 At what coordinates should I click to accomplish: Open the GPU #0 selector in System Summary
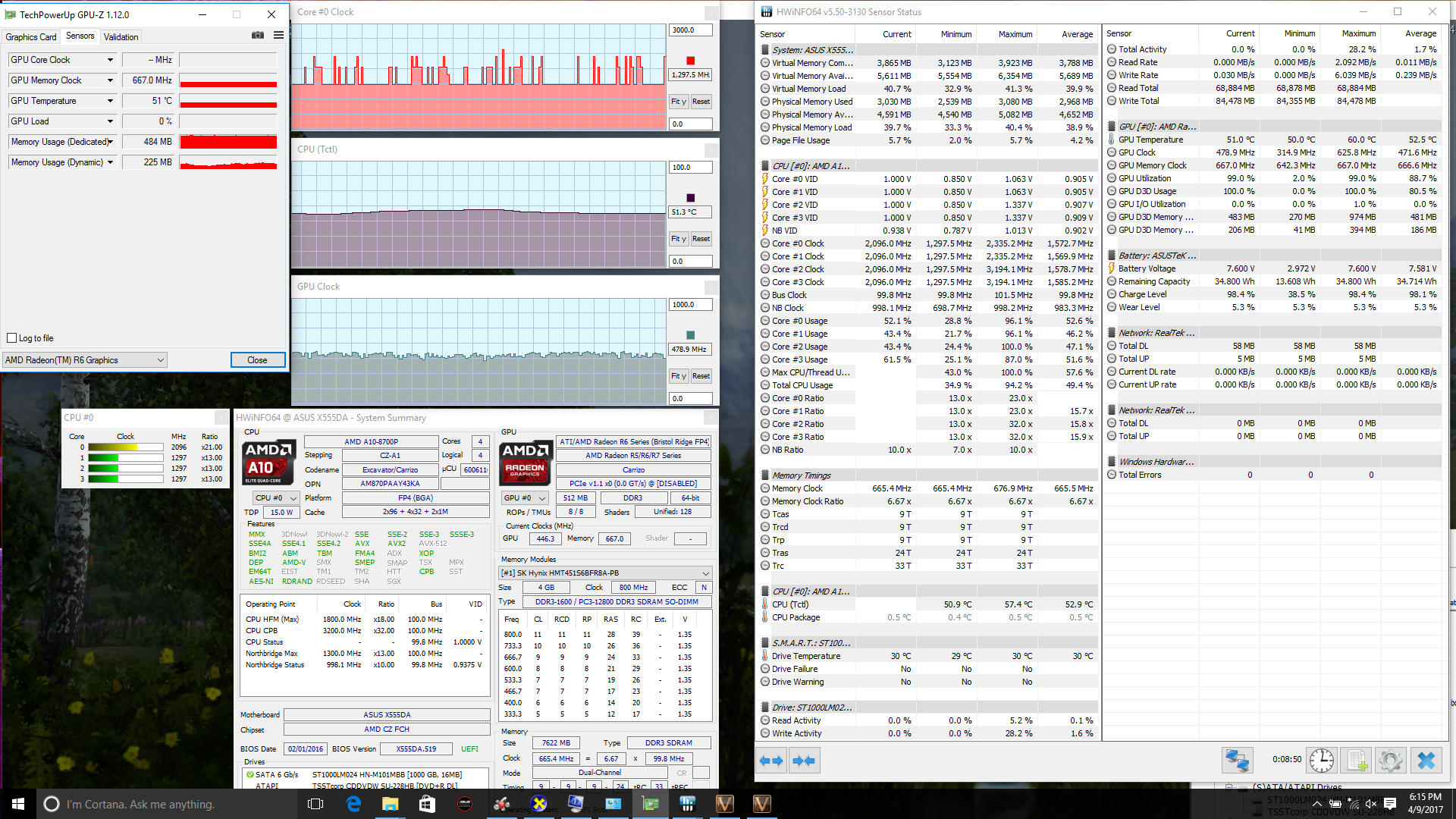tap(525, 498)
